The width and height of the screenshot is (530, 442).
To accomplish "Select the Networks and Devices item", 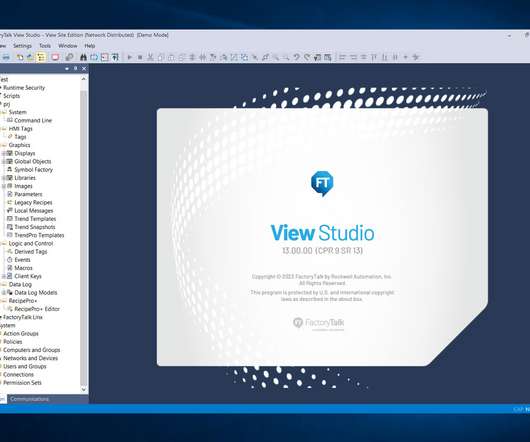I will (x=30, y=358).
